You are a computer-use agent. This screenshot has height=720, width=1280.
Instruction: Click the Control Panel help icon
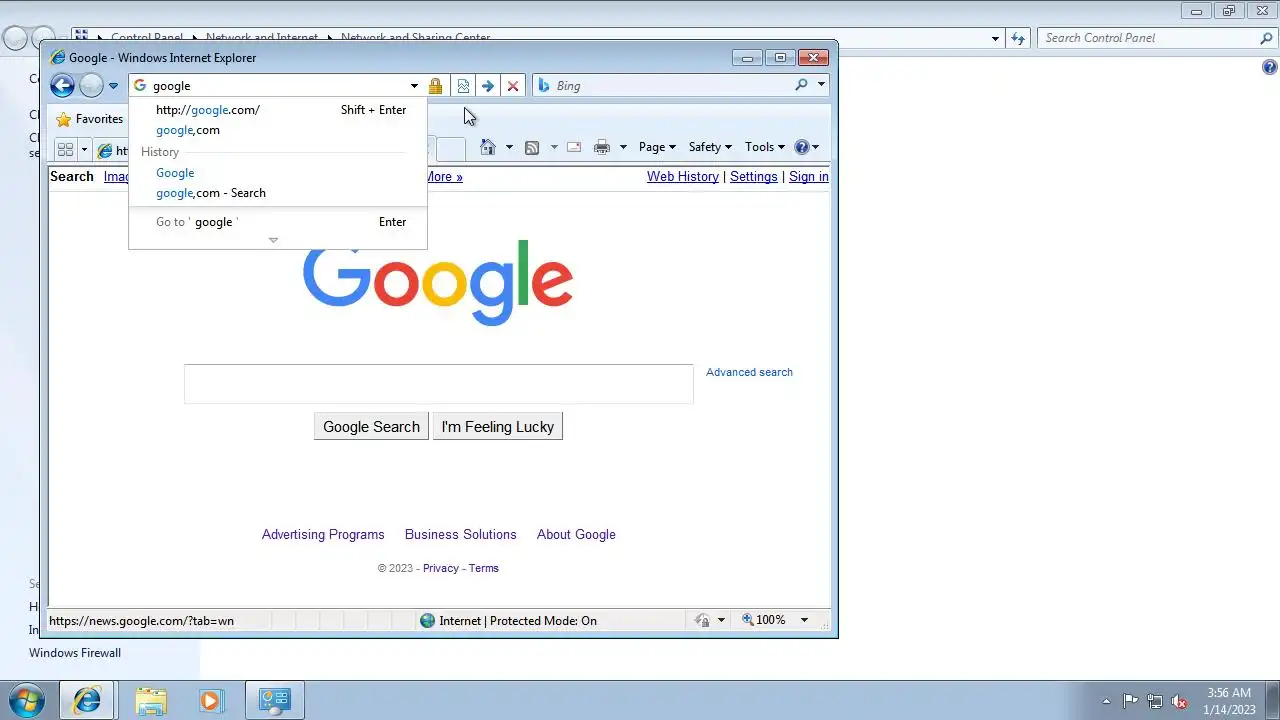1270,68
